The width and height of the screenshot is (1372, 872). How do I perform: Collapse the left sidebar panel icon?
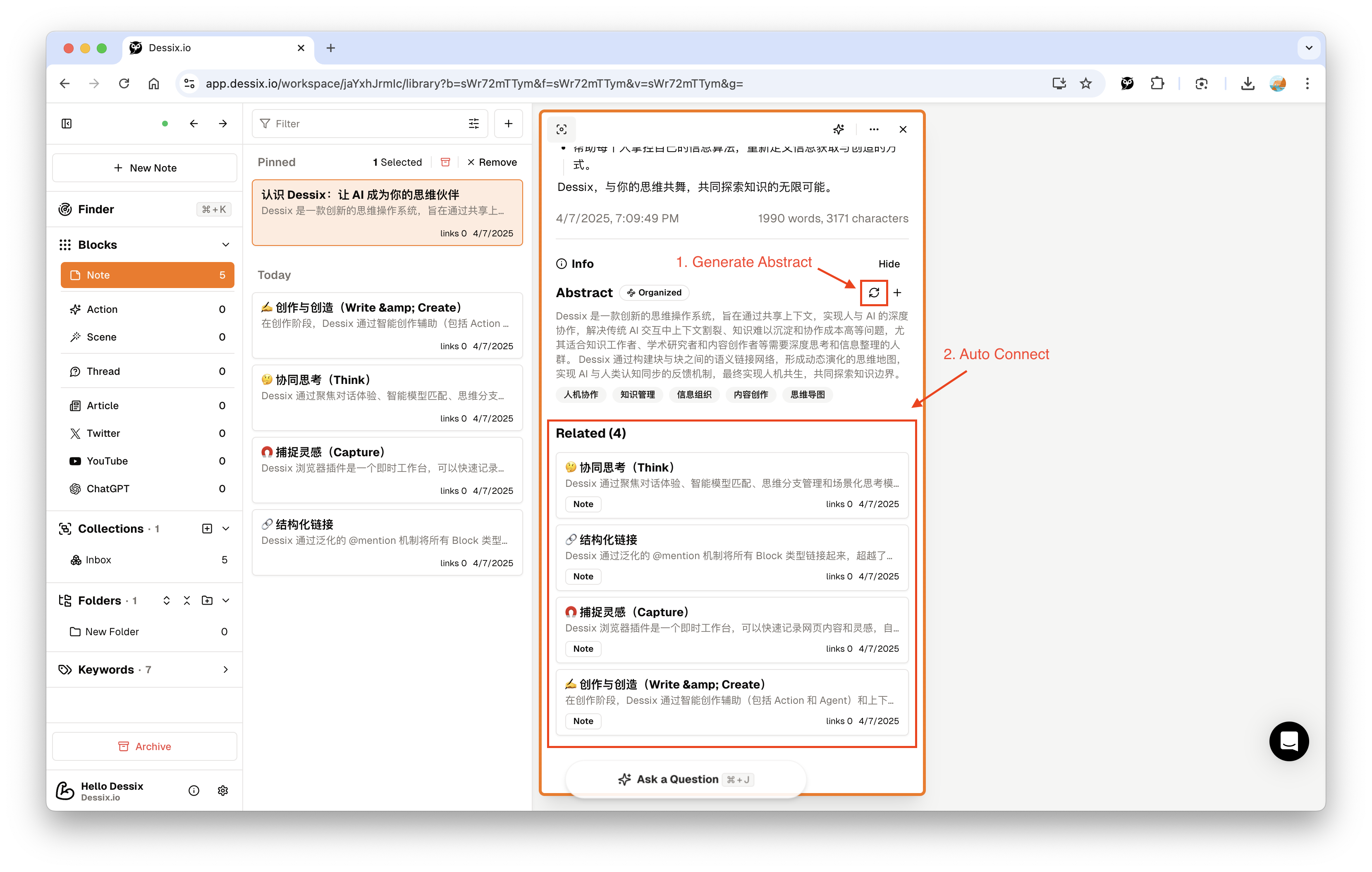(x=67, y=124)
